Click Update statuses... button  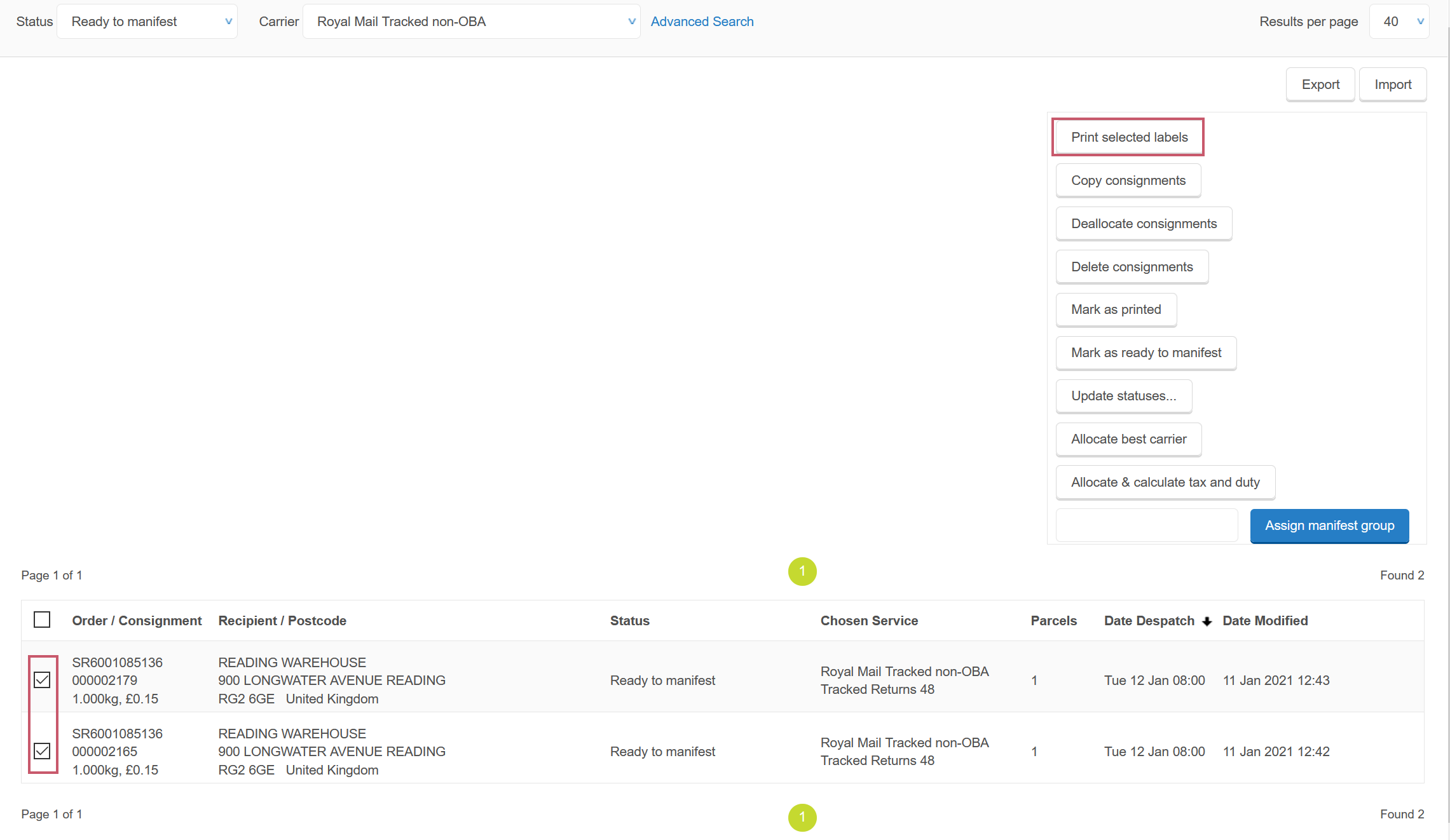1123,396
